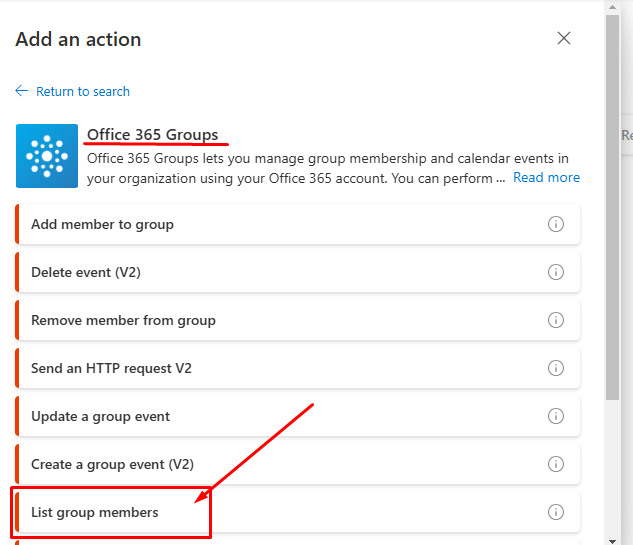The height and width of the screenshot is (545, 633).
Task: Show info for Add member to group
Action: tap(555, 224)
